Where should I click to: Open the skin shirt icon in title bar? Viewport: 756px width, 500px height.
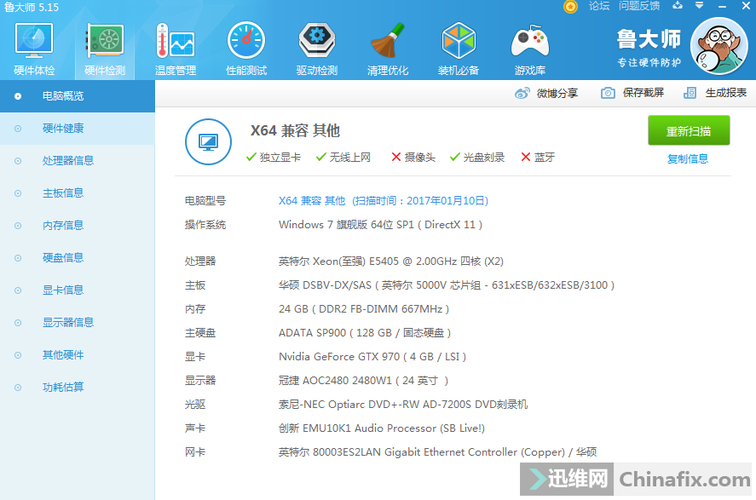(x=678, y=6)
